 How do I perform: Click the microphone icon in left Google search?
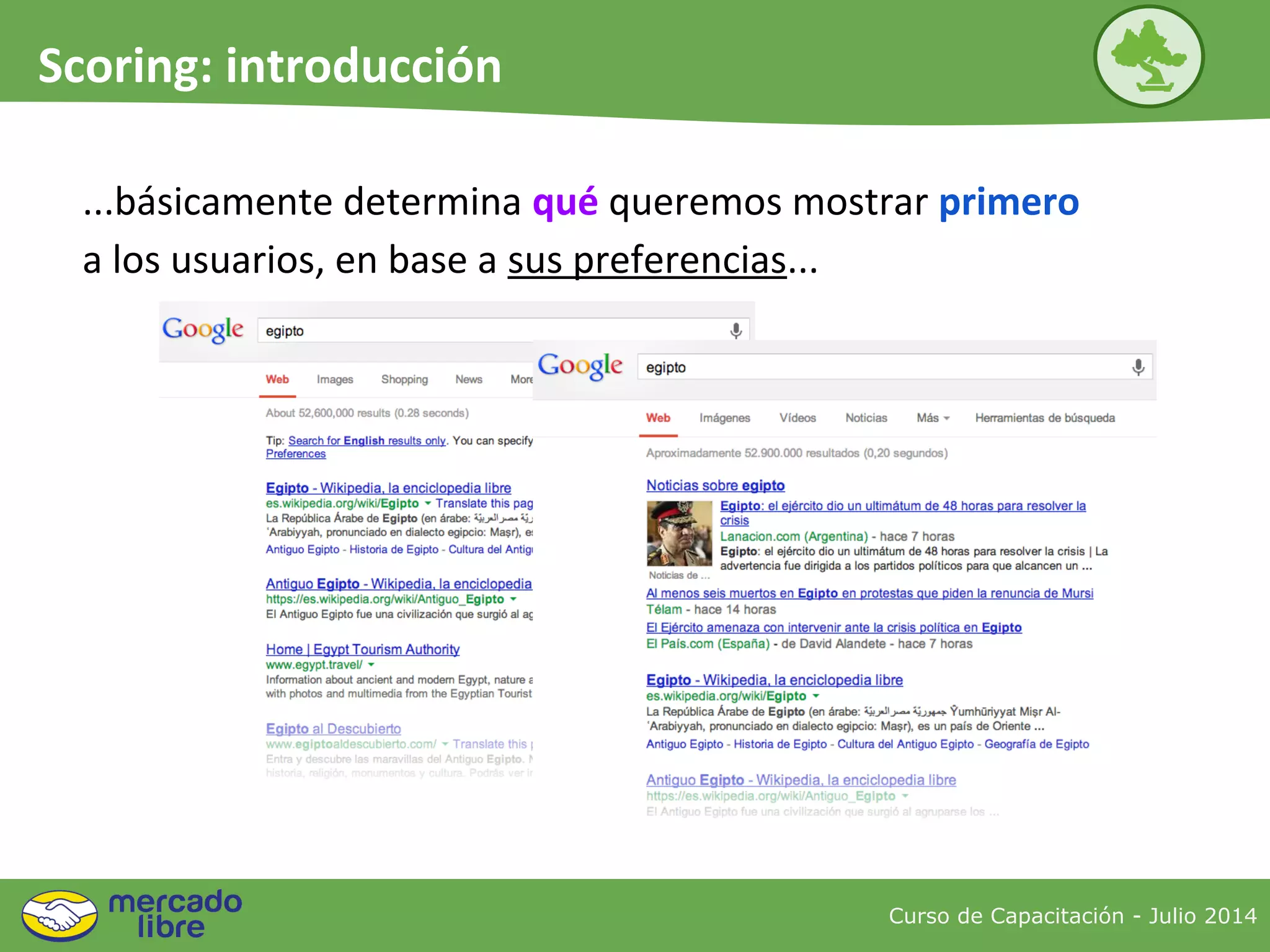(735, 331)
